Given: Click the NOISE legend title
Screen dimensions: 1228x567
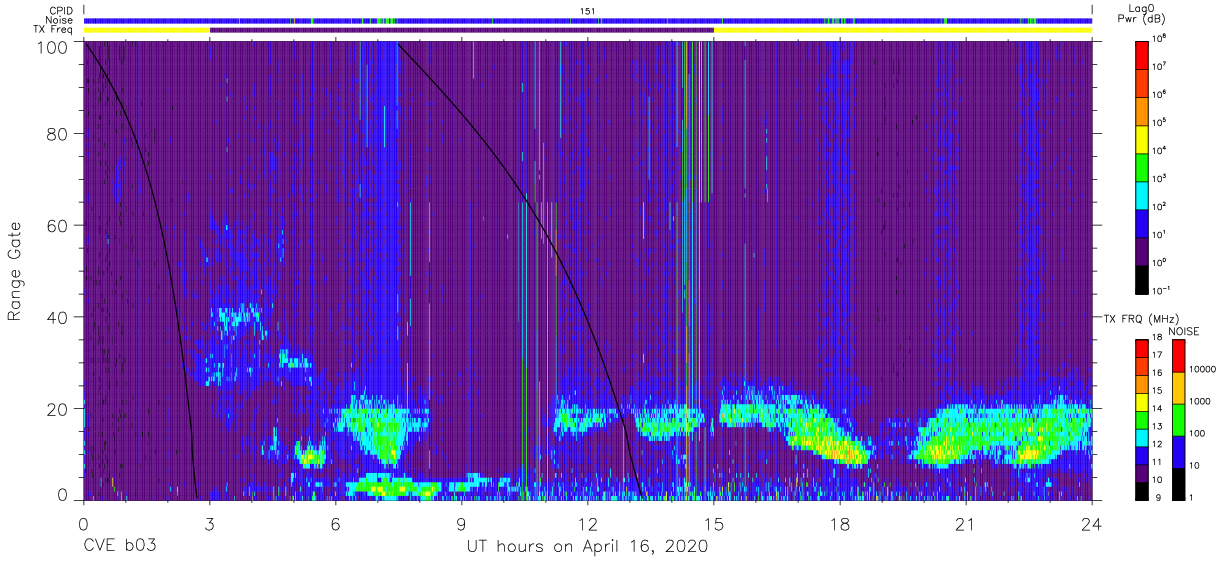Looking at the screenshot, I should 1185,330.
